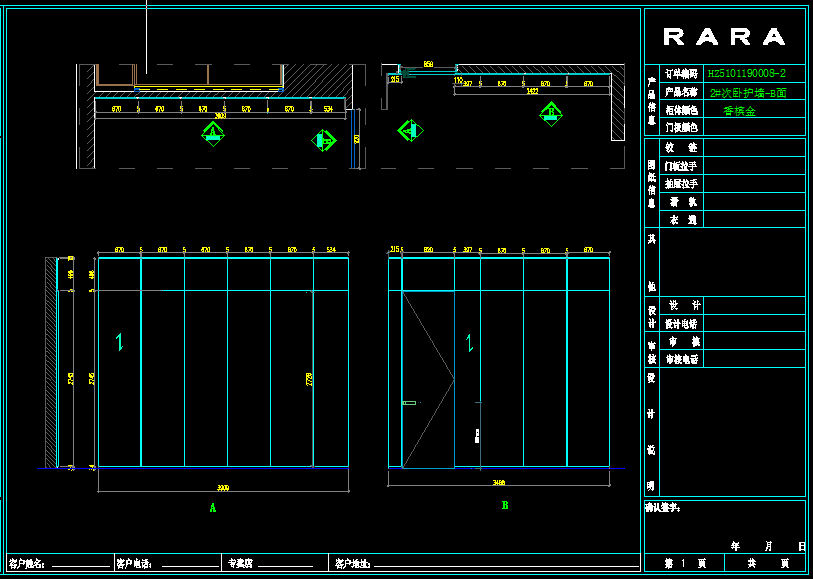
Task: Click the panel number 1 in elevation A
Action: (x=120, y=342)
